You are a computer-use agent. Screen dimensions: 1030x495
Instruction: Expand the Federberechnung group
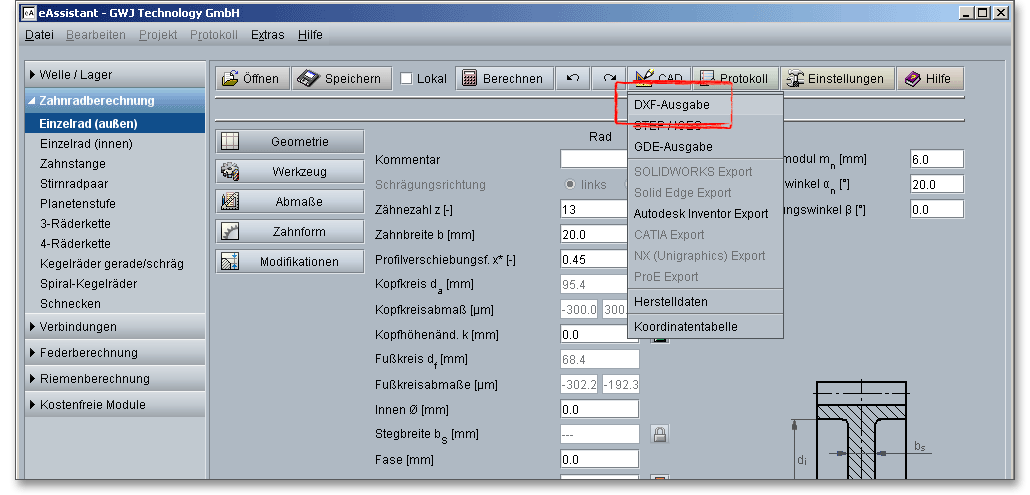click(88, 353)
